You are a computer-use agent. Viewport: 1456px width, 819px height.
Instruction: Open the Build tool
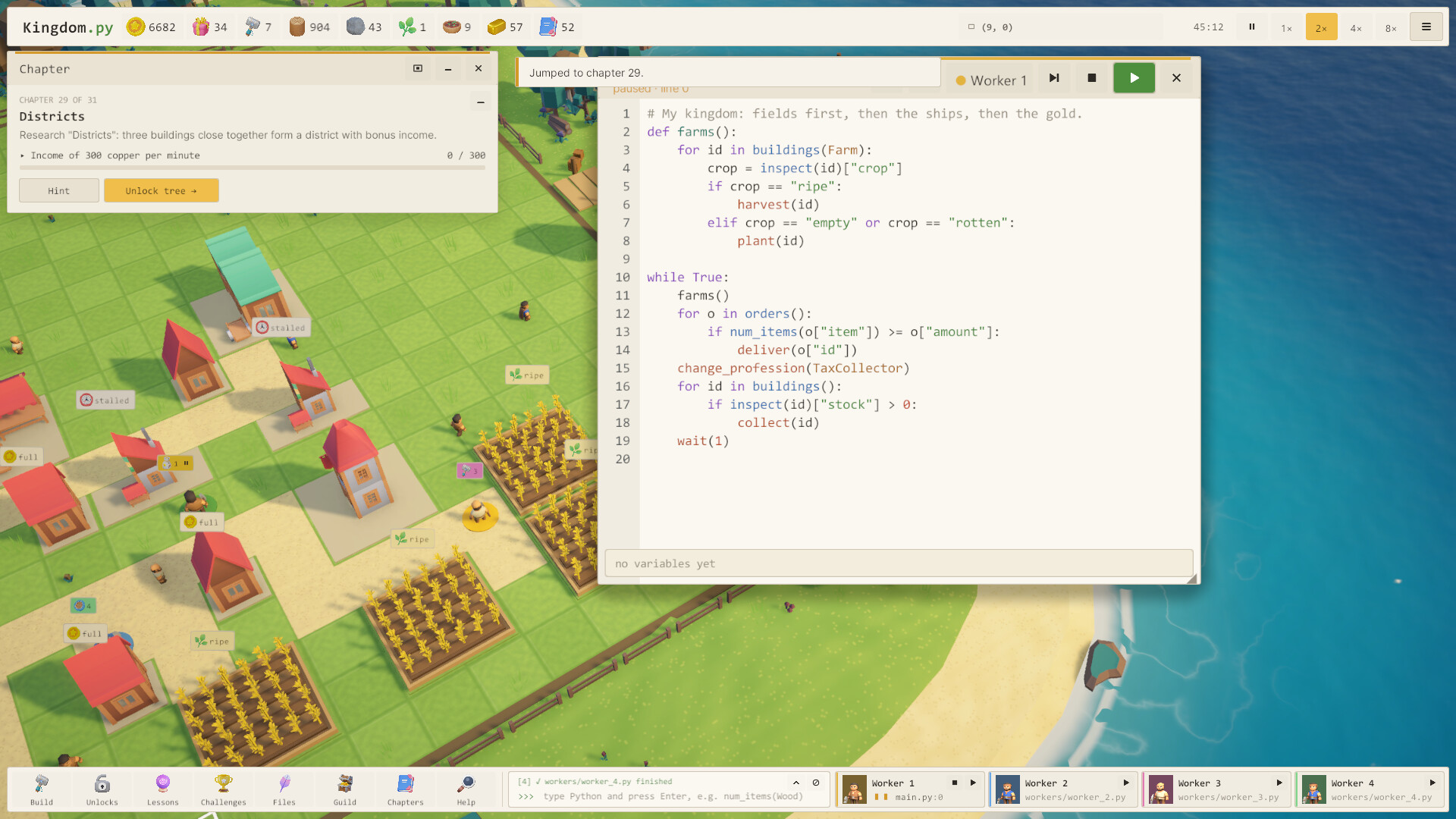coord(42,789)
